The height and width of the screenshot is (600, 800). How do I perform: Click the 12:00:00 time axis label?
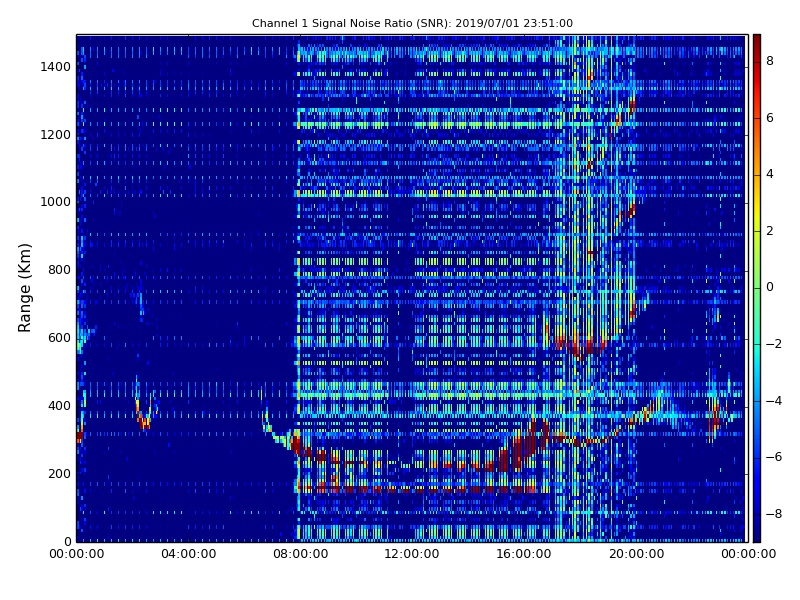coord(412,554)
